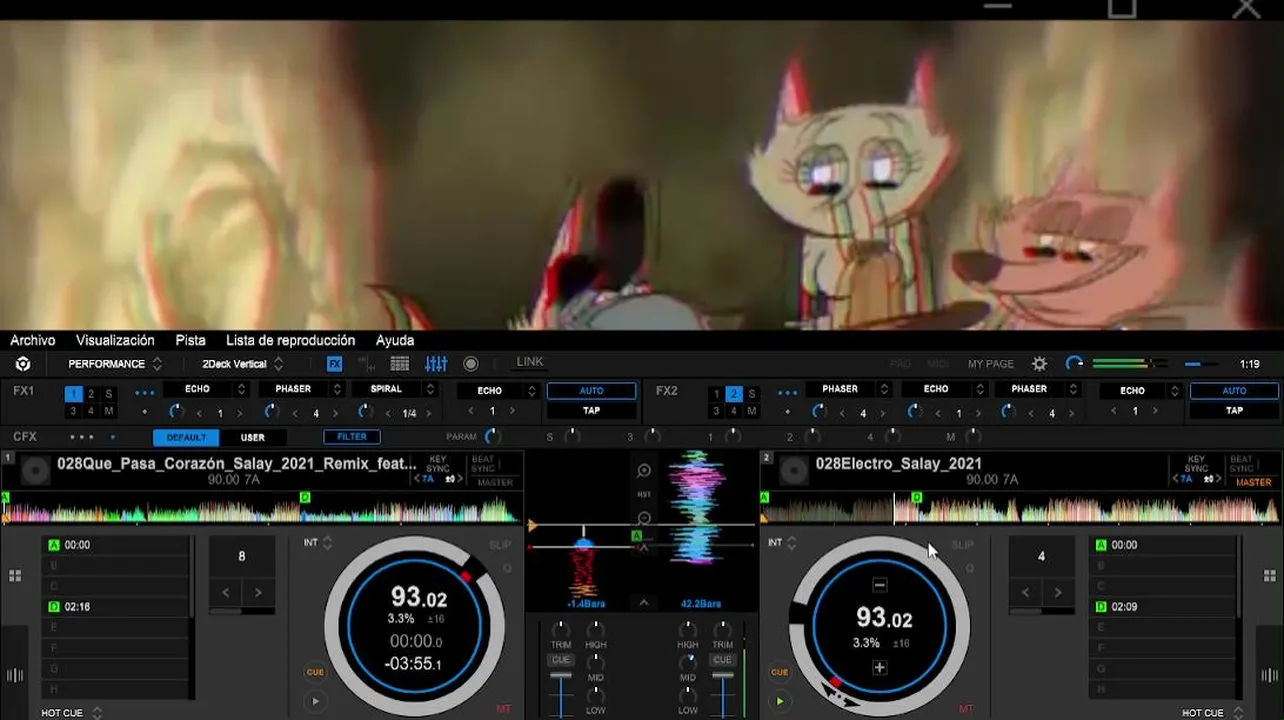
Task: Open Lista de reproducción menu
Action: (290, 340)
